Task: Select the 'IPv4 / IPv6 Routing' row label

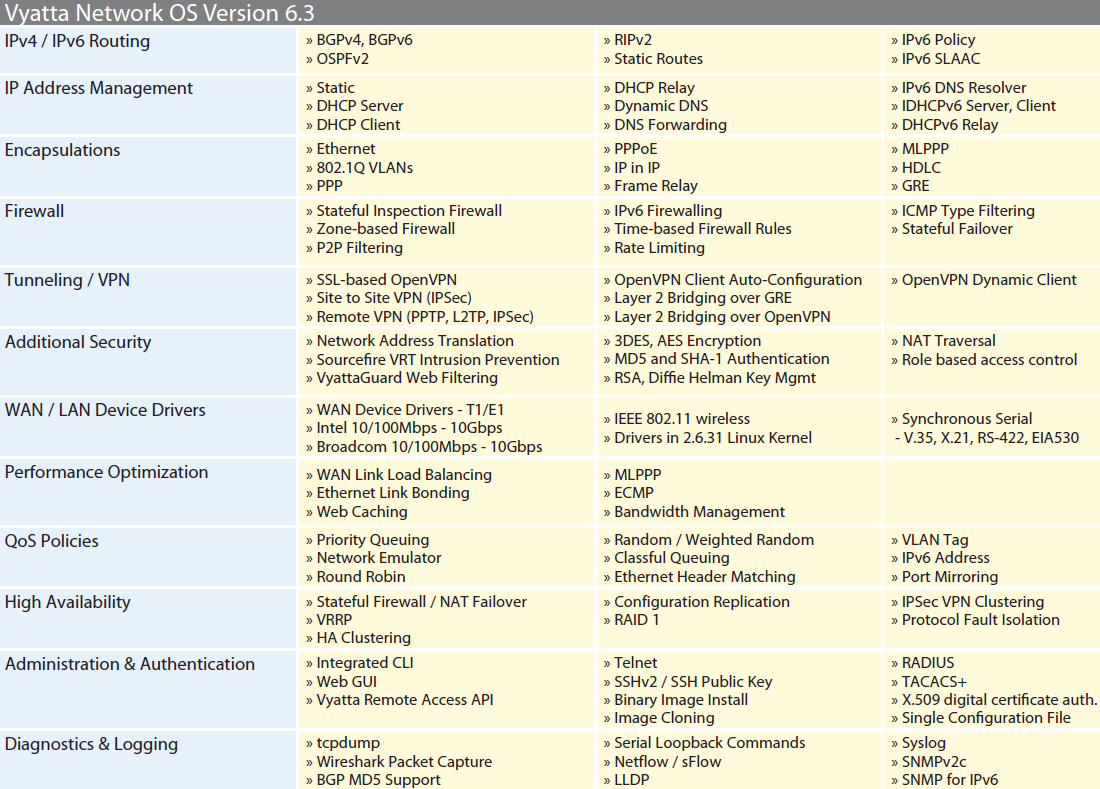Action: click(x=77, y=41)
